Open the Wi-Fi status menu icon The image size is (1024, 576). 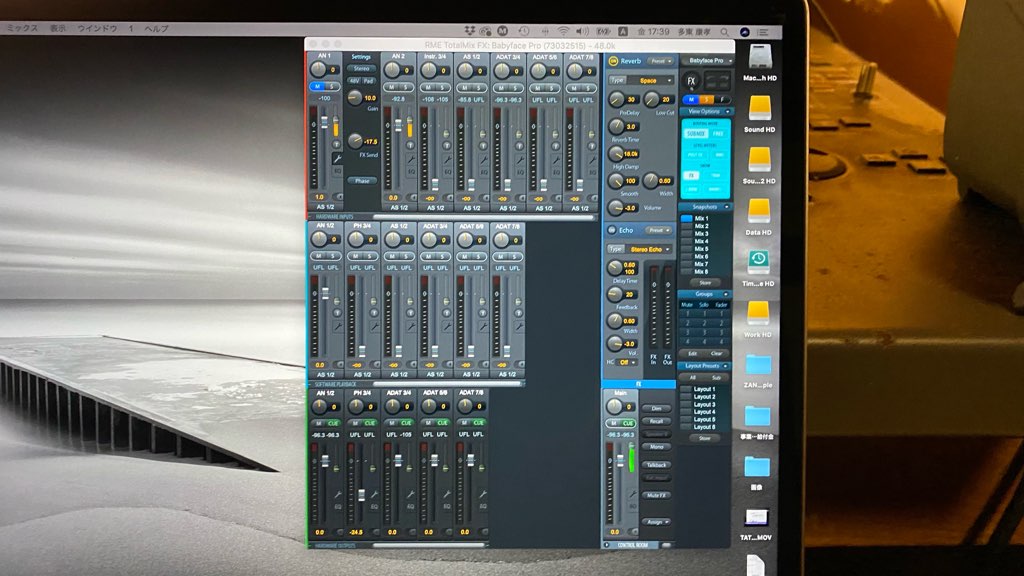[563, 31]
